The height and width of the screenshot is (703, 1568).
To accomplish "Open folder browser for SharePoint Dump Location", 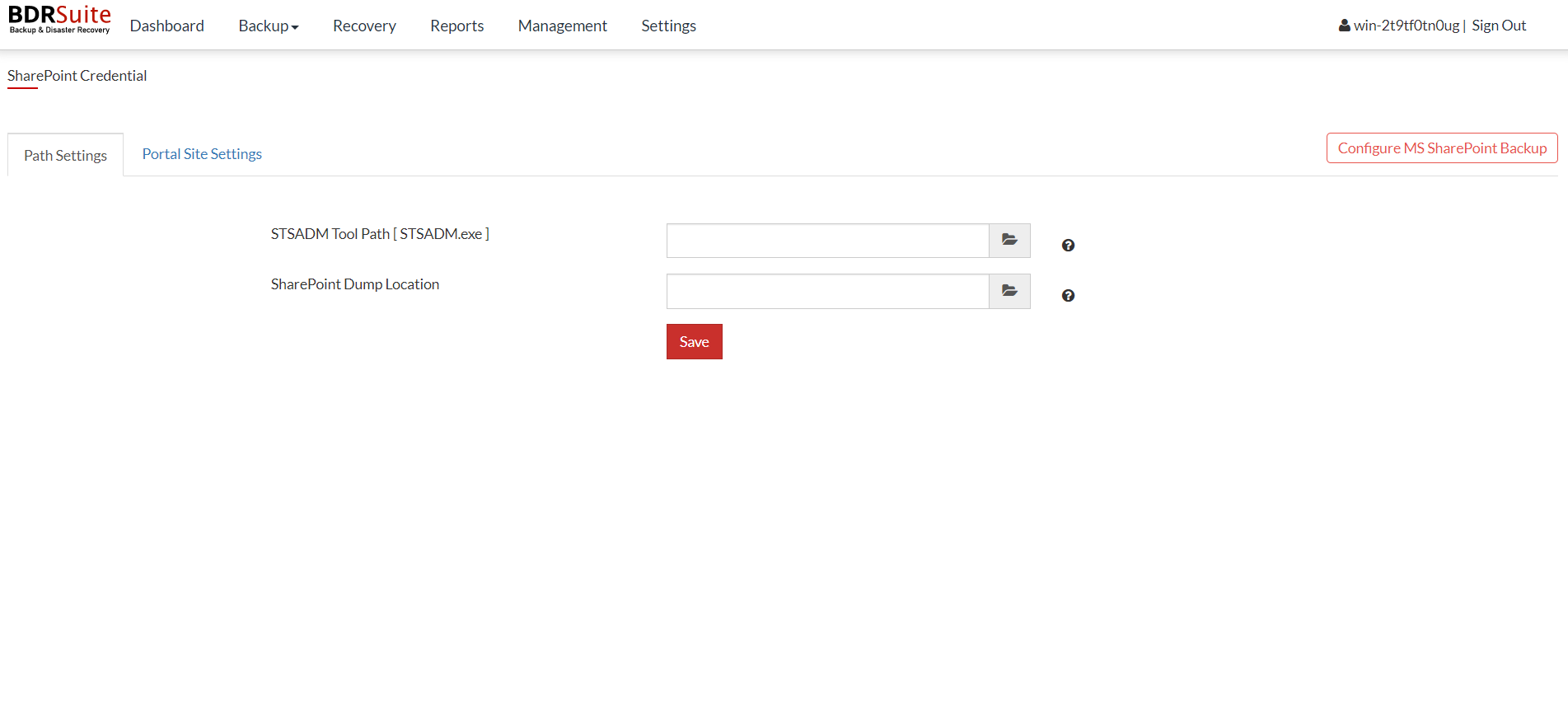I will (x=1009, y=292).
